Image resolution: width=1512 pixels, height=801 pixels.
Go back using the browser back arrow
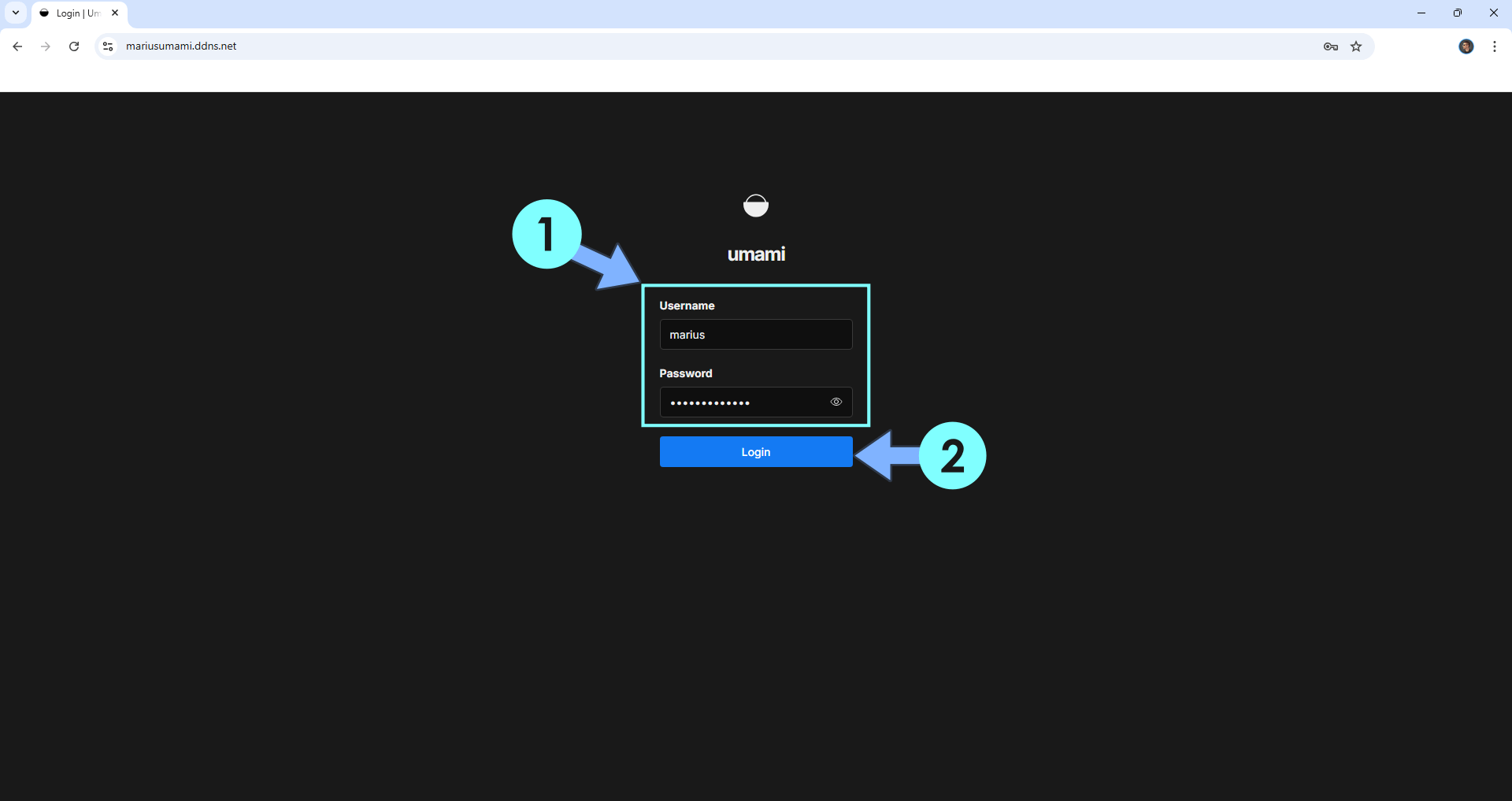(17, 46)
